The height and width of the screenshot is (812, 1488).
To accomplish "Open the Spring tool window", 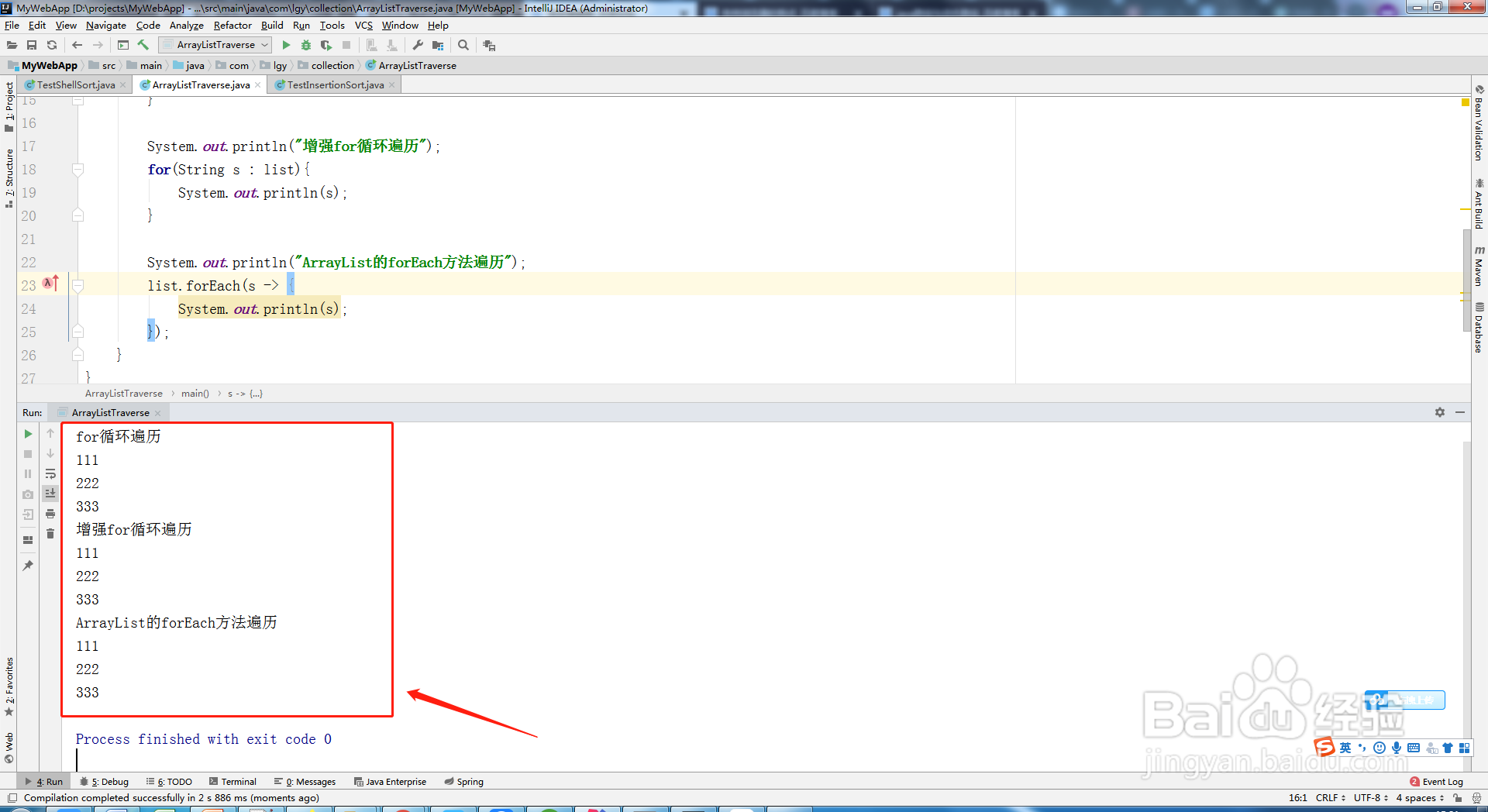I will pyautogui.click(x=463, y=782).
